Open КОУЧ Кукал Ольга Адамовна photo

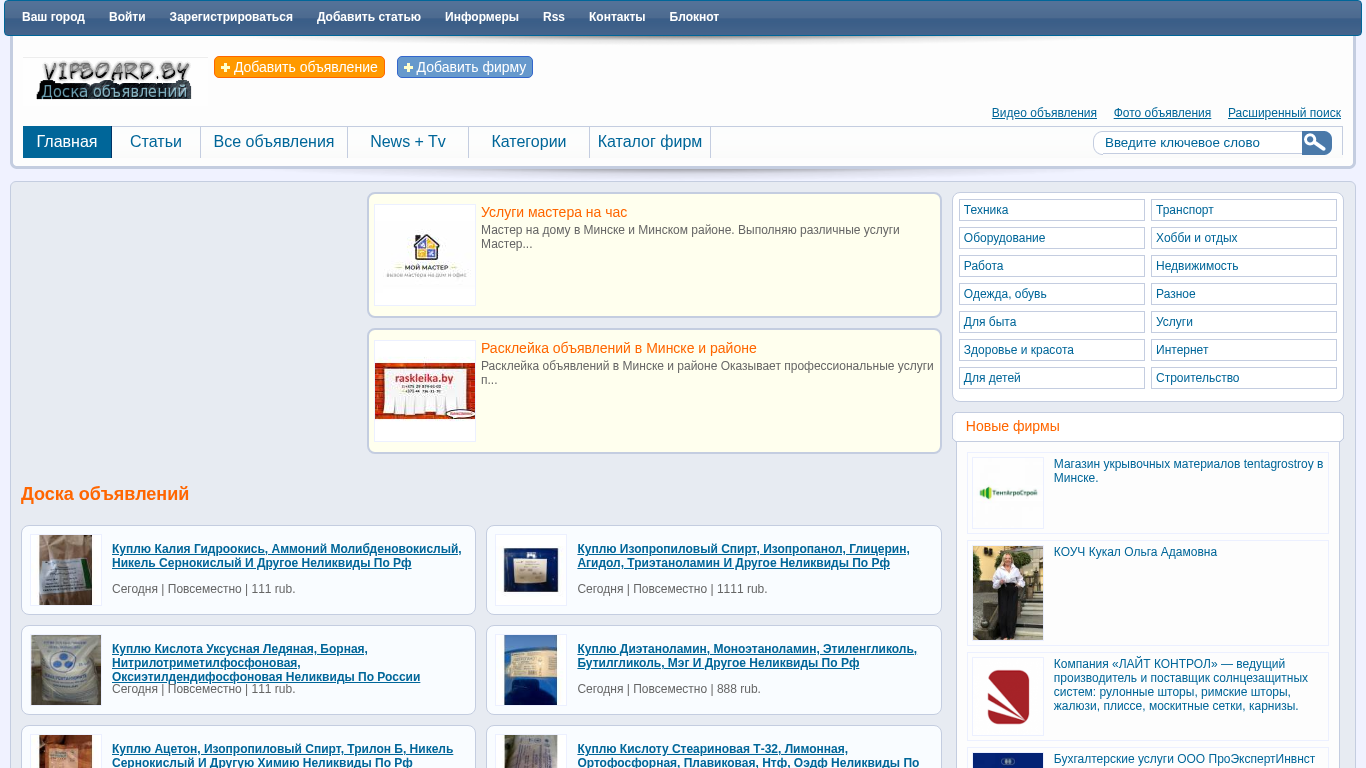click(1008, 593)
